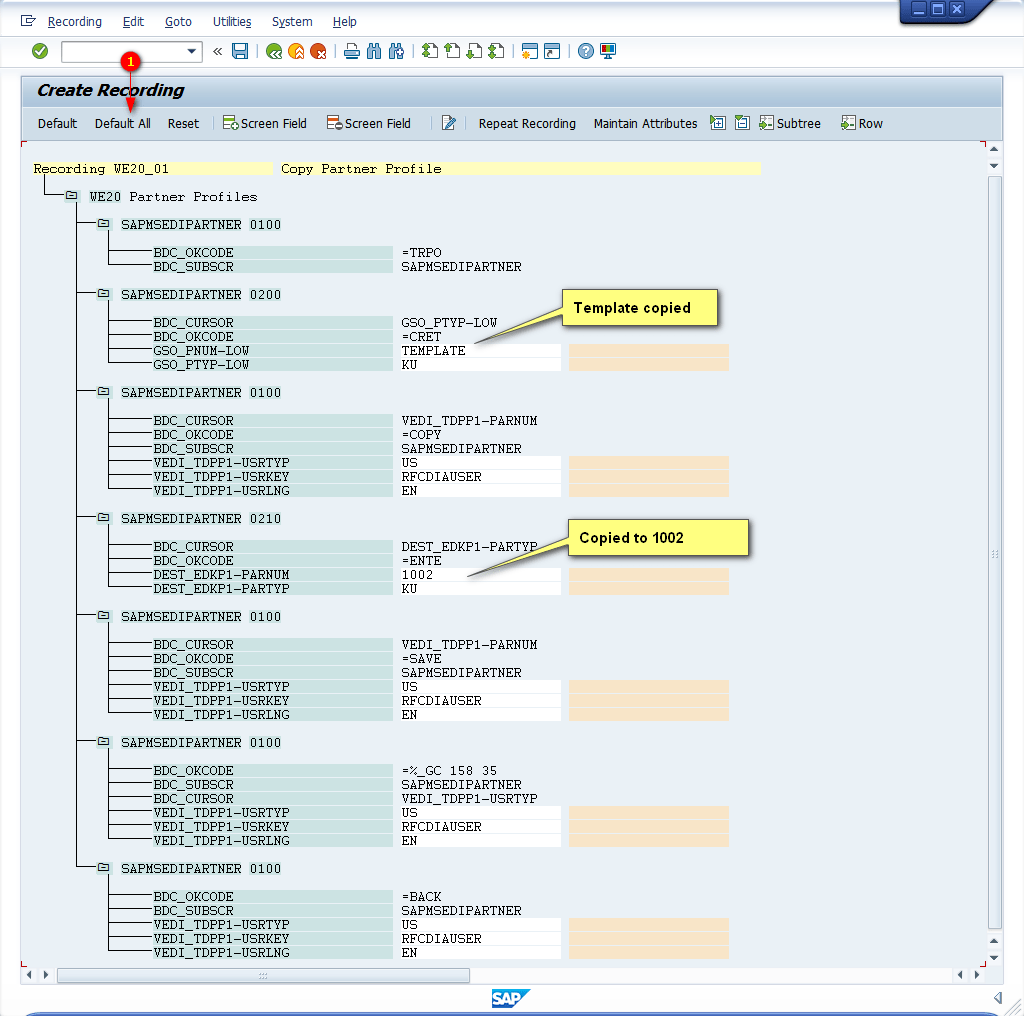The image size is (1024, 1016).
Task: Click the horizontal scrollbar at bottom
Action: coord(263,975)
